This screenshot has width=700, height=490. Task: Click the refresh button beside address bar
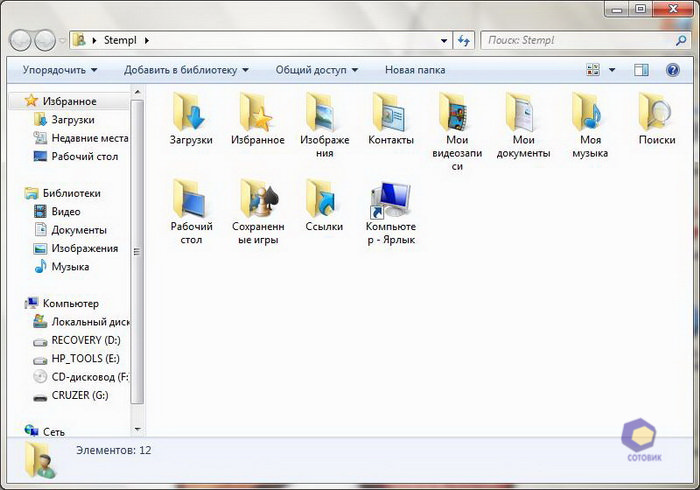click(463, 40)
